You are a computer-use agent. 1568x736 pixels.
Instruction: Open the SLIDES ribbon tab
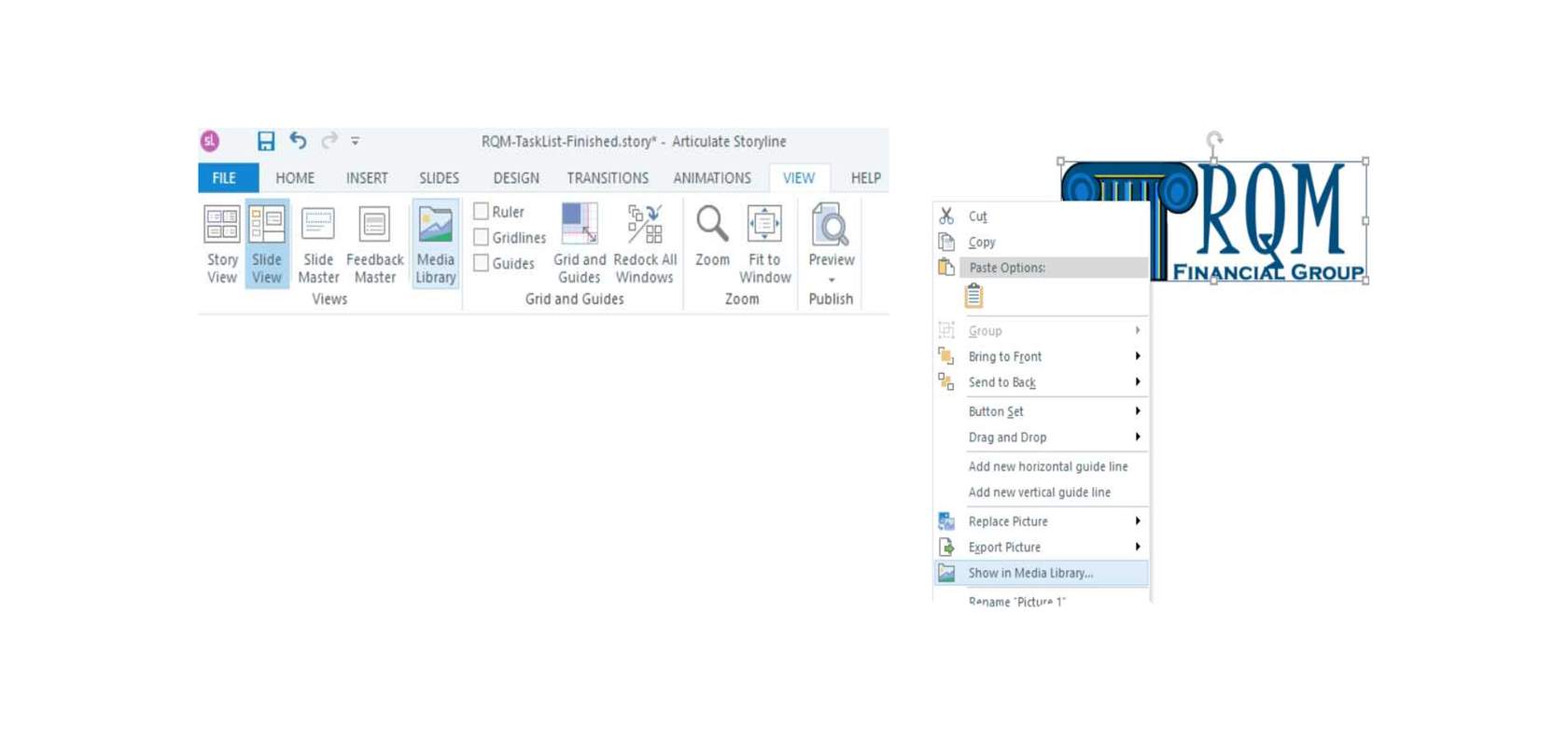(x=439, y=177)
